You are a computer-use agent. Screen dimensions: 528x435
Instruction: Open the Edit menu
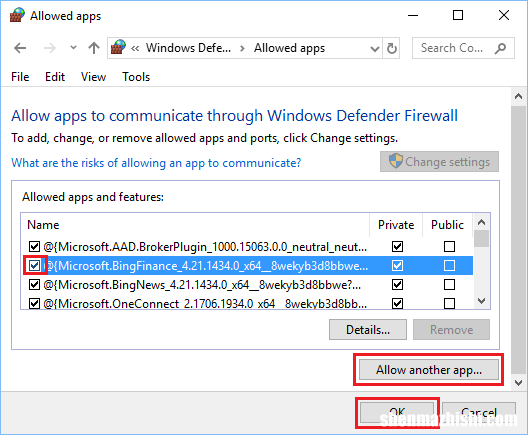55,77
